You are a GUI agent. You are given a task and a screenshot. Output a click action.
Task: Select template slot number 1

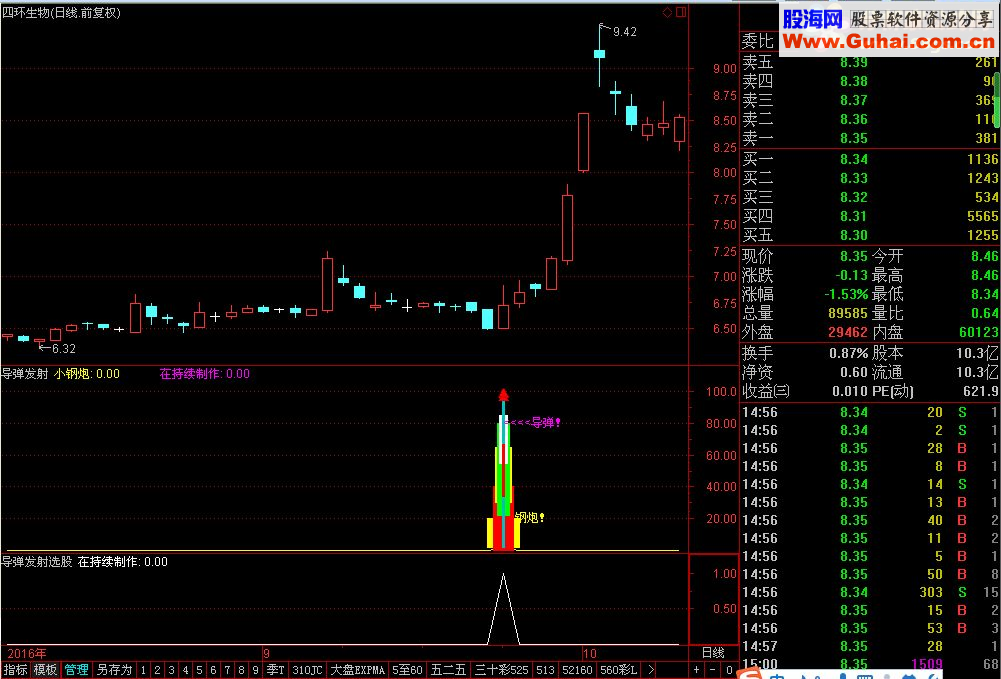point(144,670)
